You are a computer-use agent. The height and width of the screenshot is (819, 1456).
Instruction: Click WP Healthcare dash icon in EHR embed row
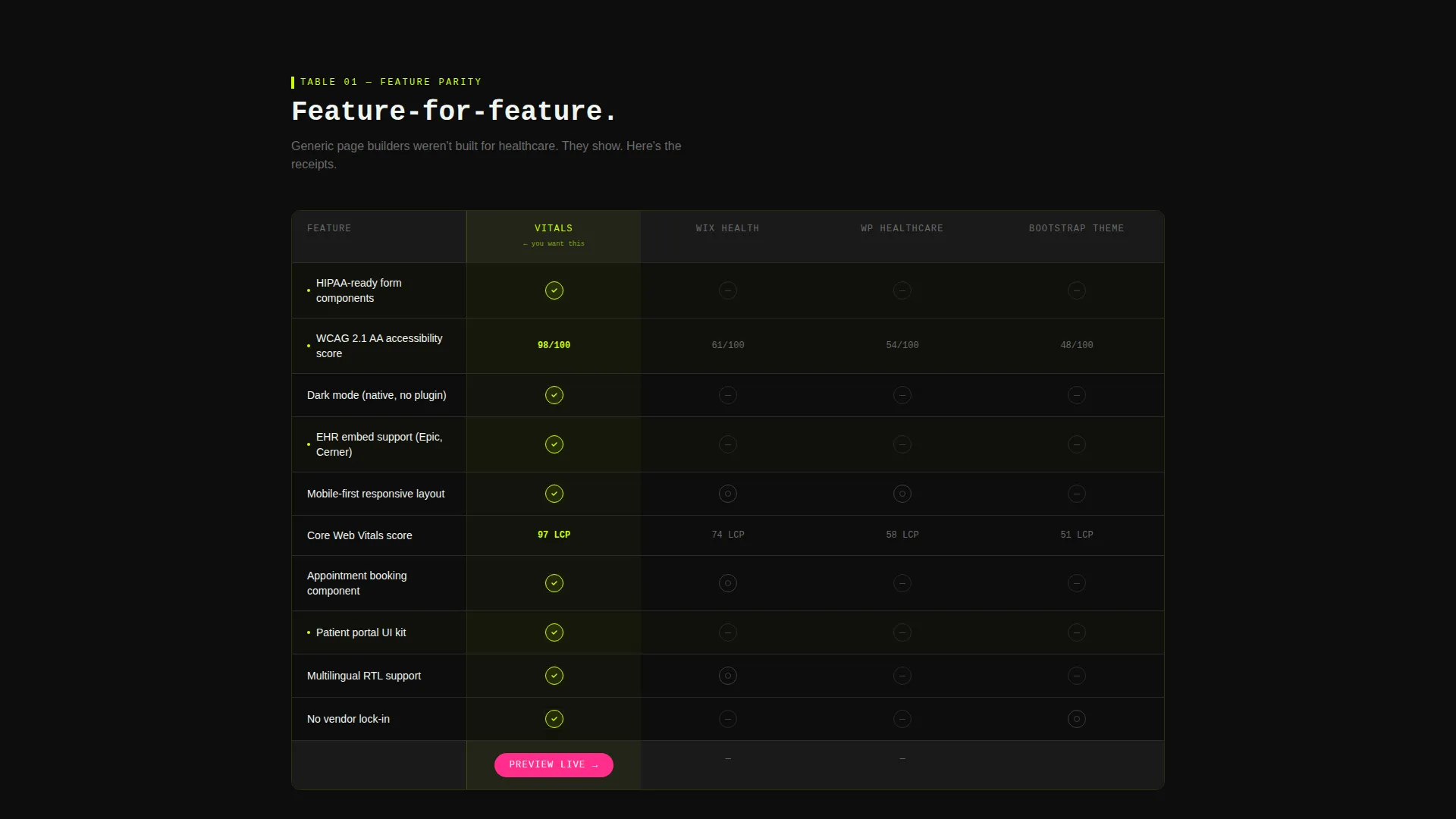902,444
